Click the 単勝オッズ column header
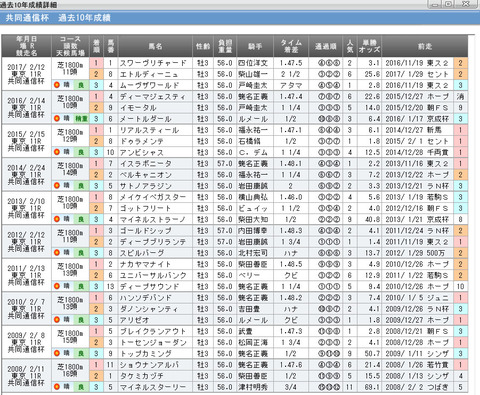The height and width of the screenshot is (395, 480). click(369, 46)
